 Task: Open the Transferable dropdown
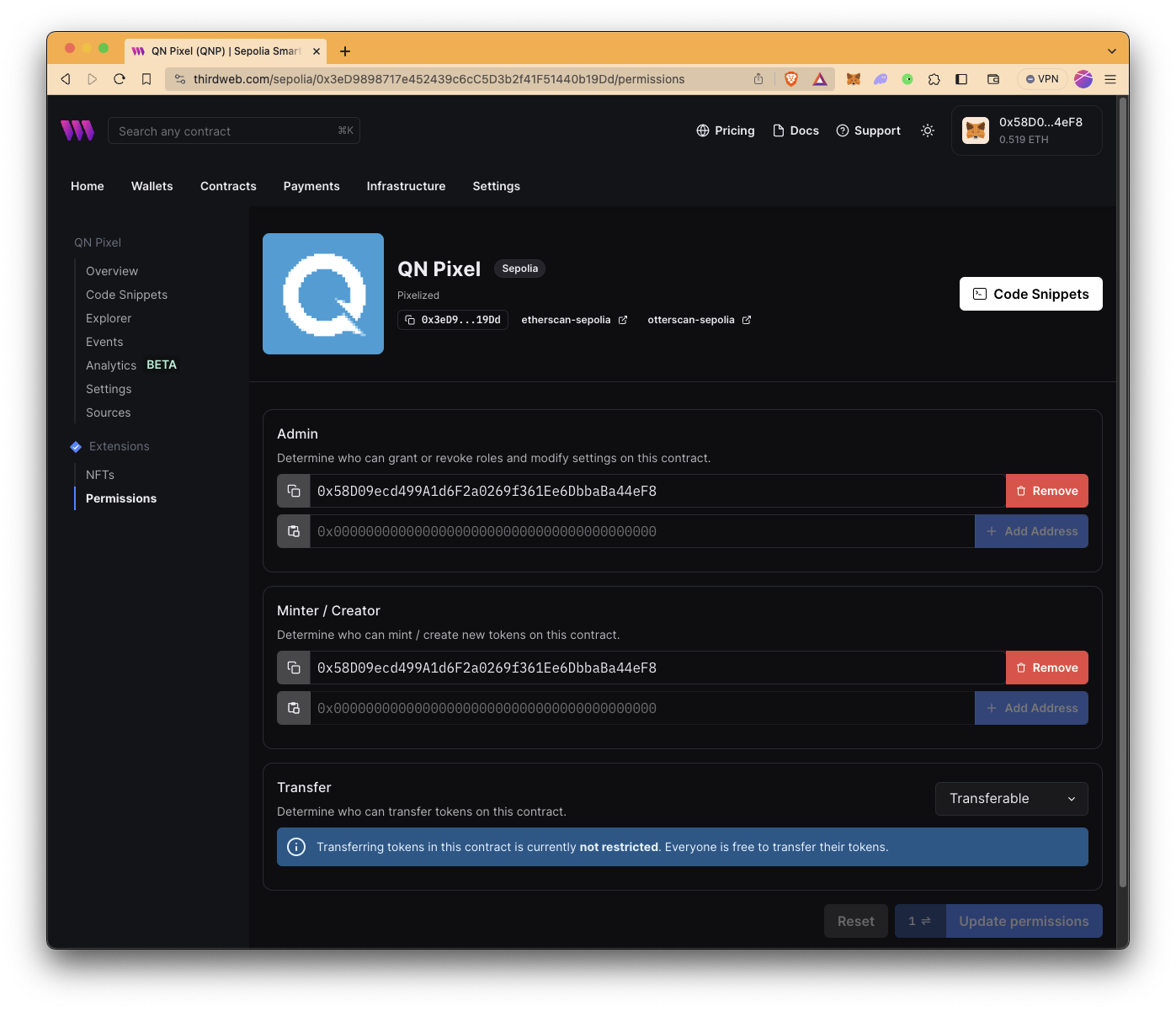pyautogui.click(x=1011, y=799)
